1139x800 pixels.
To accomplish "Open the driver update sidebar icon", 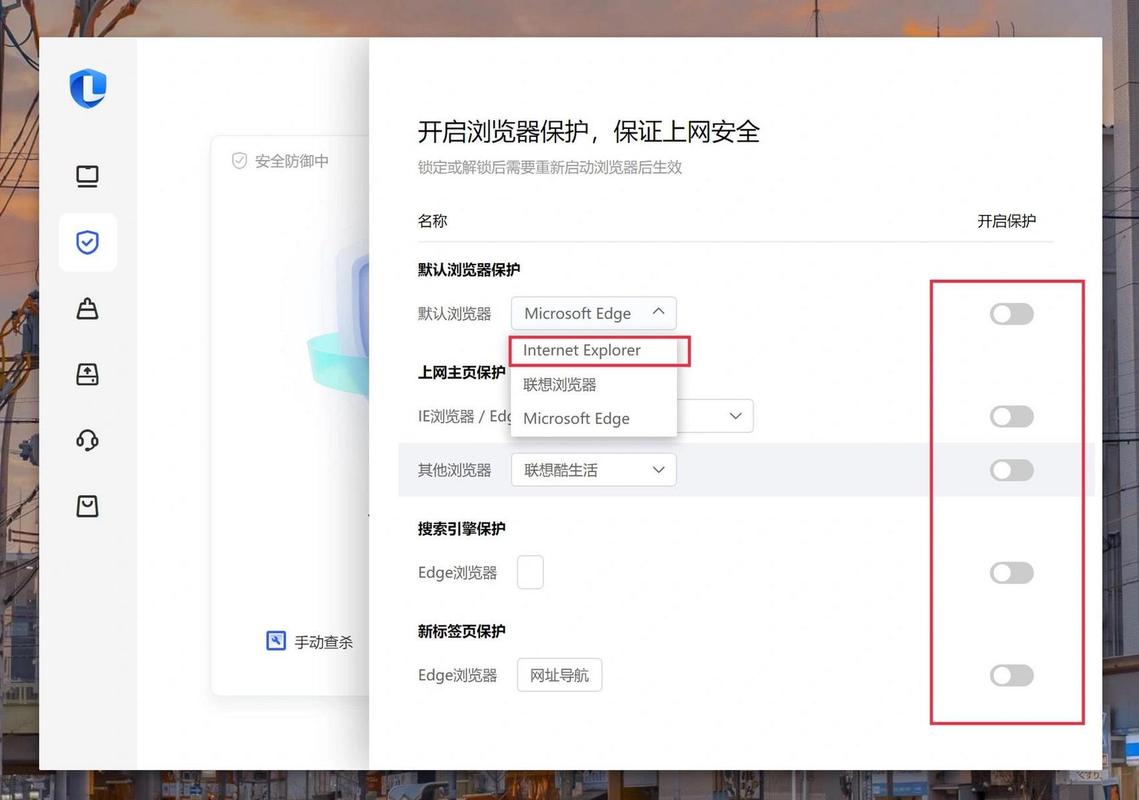I will click(x=87, y=374).
